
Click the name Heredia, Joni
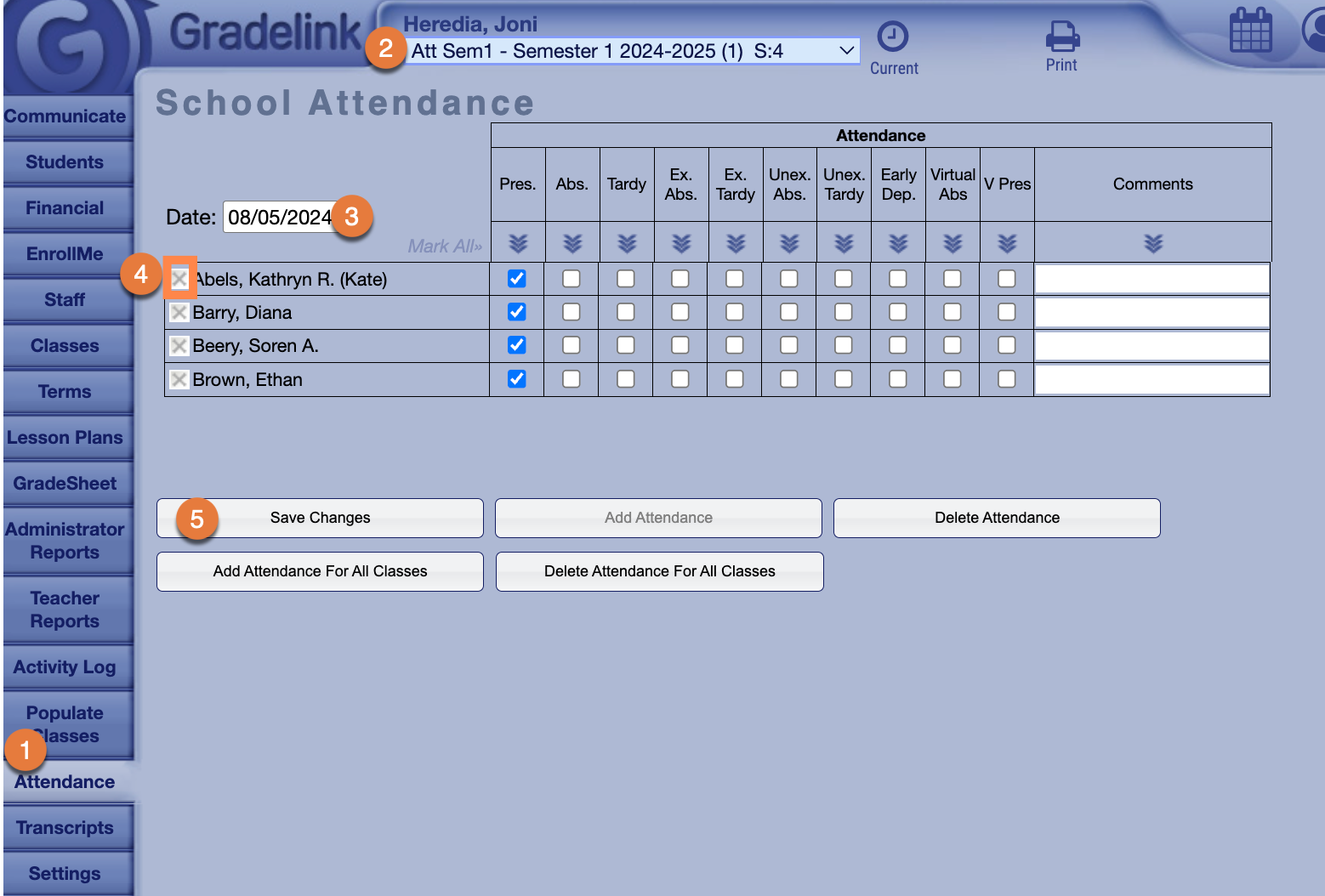tap(470, 24)
